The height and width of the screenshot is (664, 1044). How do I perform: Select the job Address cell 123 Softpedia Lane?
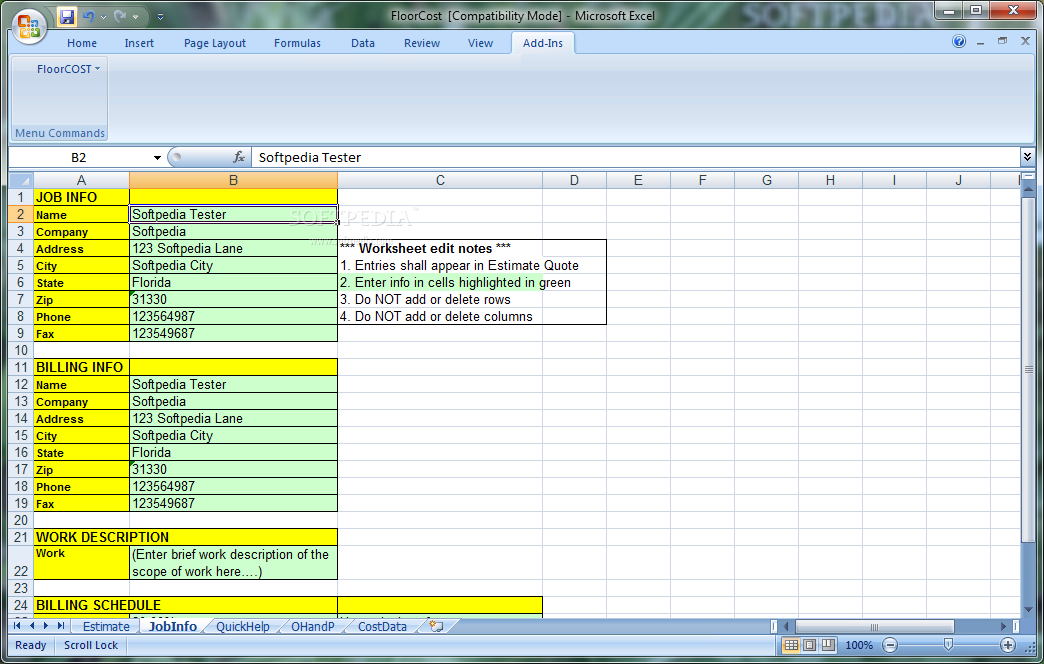pos(234,248)
